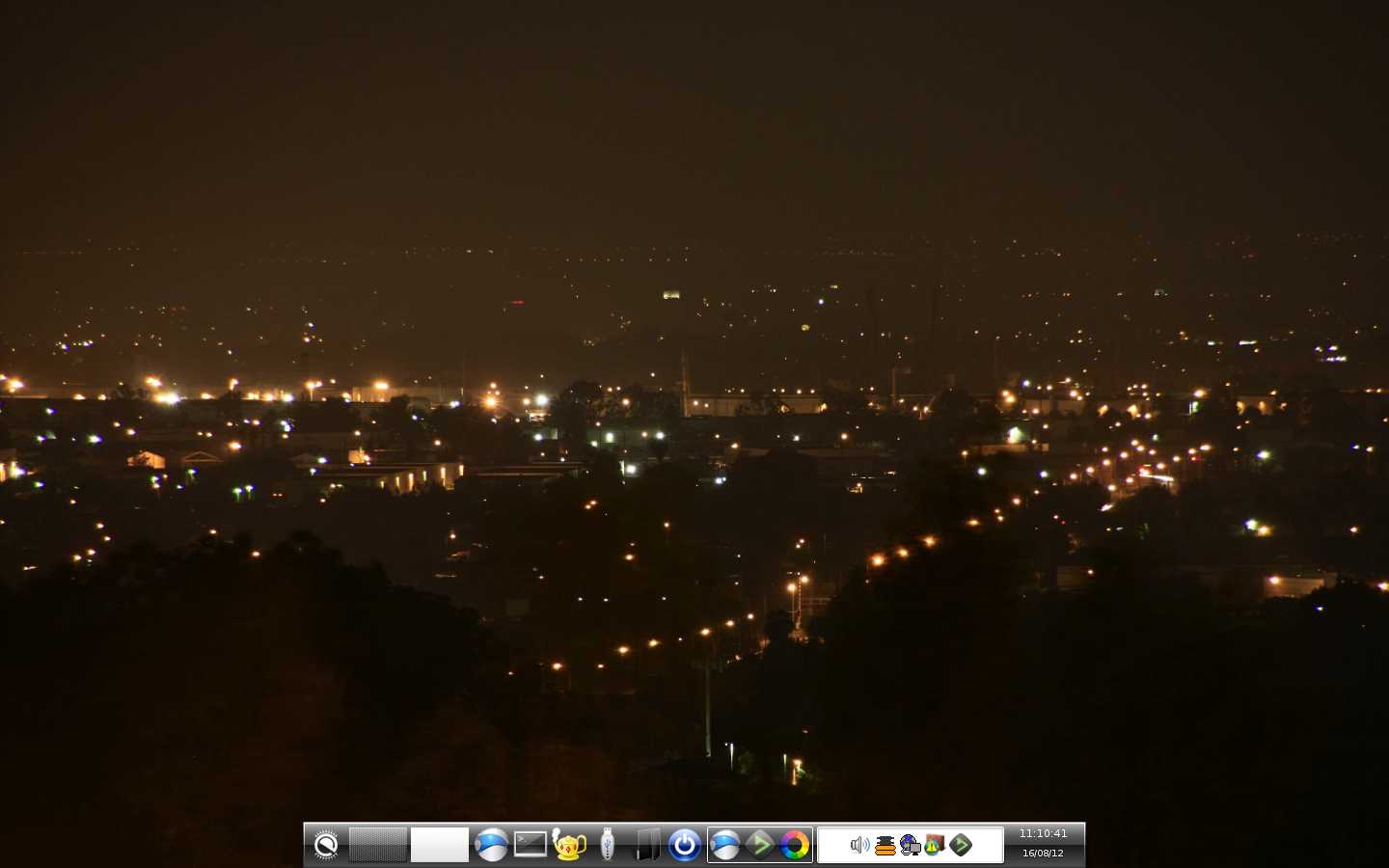This screenshot has width=1389, height=868.
Task: Launch the blue globe browser beside the terminal
Action: point(491,846)
